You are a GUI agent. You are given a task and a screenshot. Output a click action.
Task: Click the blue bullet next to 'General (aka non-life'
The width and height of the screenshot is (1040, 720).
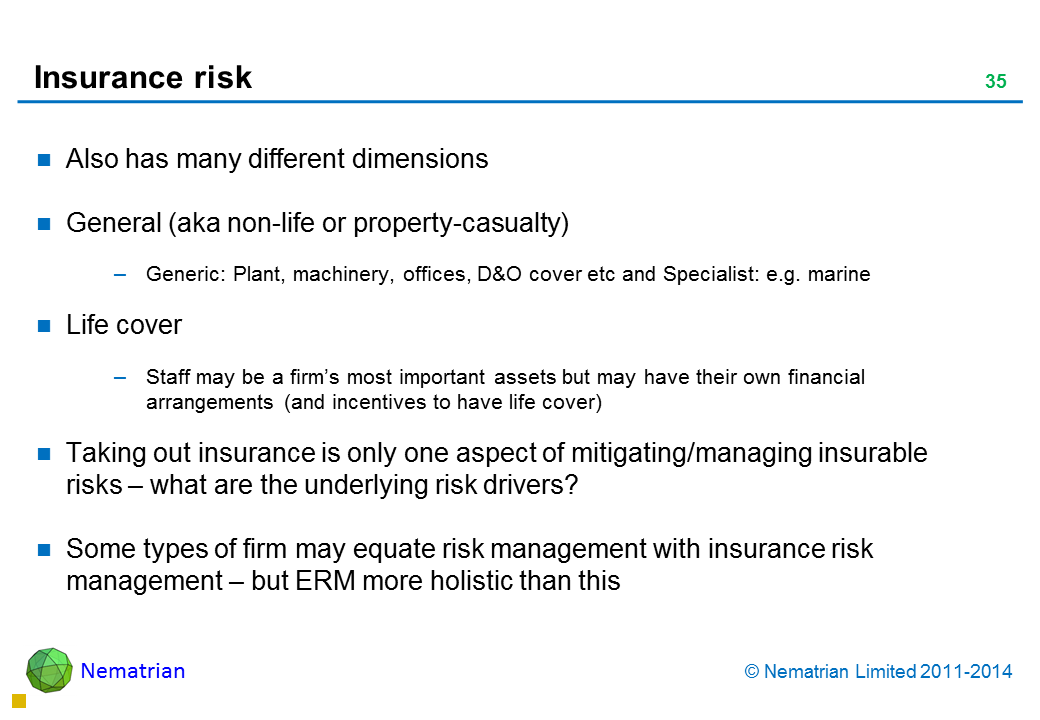[x=44, y=224]
